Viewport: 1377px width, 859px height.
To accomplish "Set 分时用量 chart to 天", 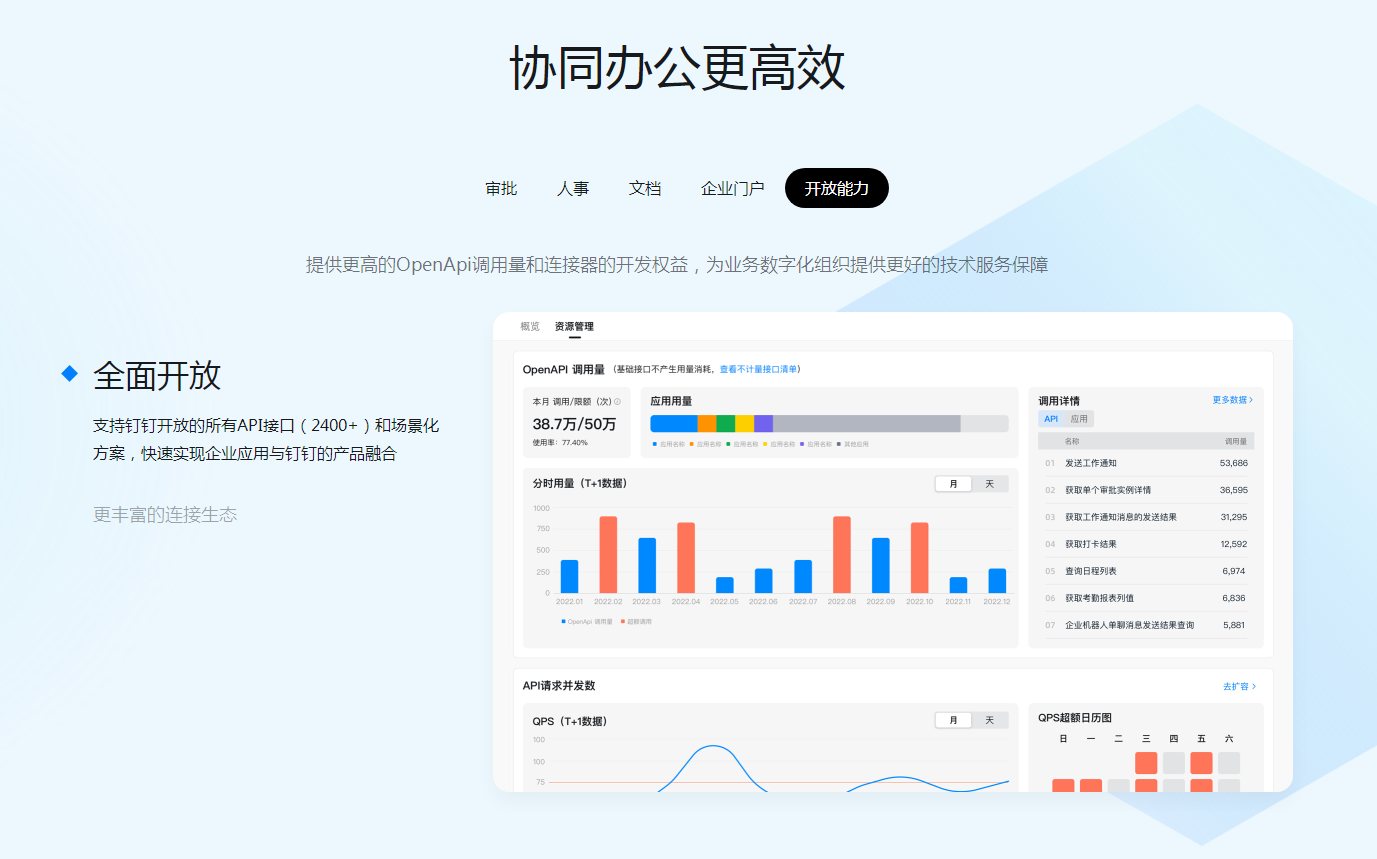I will 989,484.
